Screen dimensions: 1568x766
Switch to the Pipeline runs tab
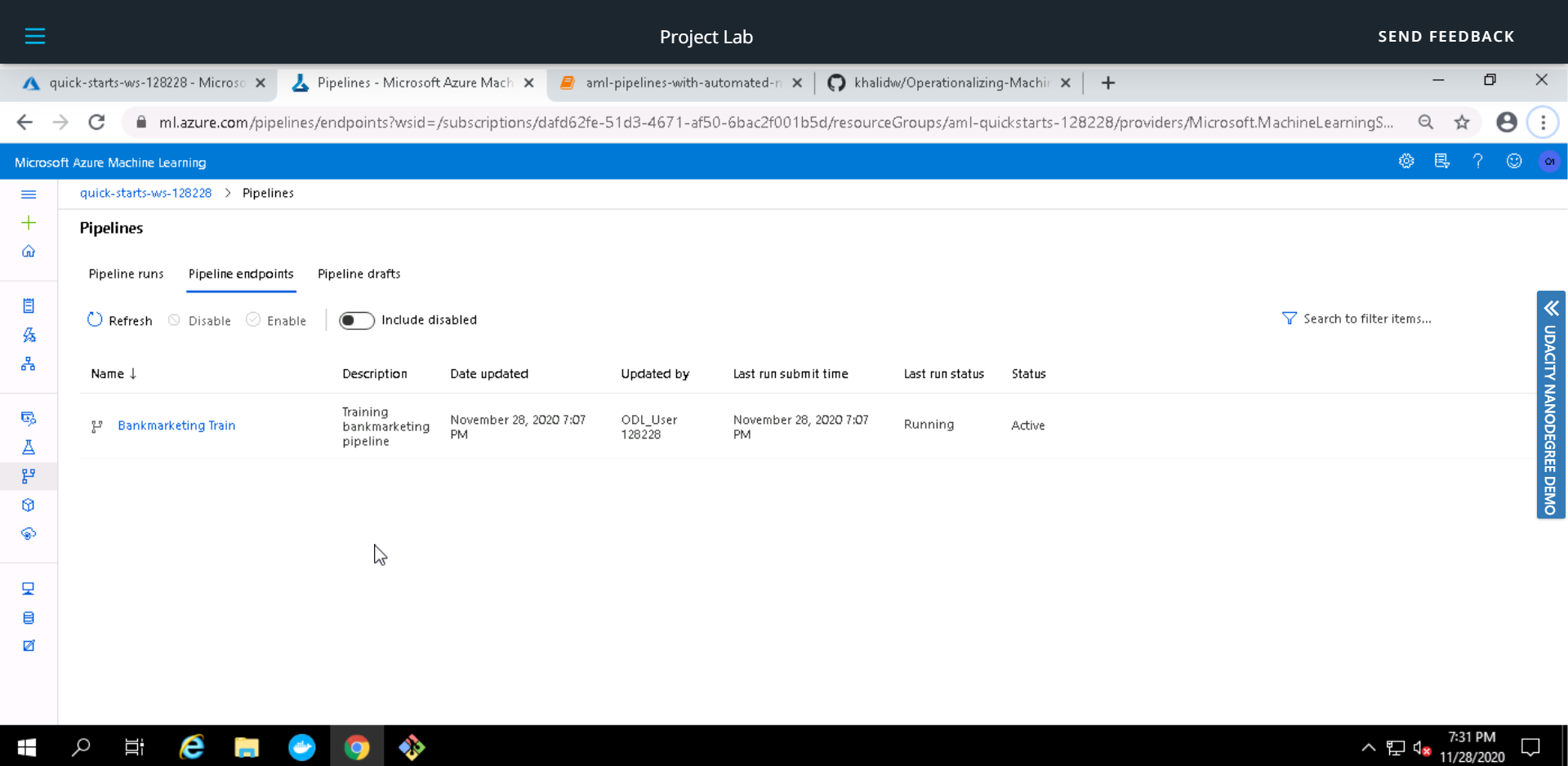(126, 274)
